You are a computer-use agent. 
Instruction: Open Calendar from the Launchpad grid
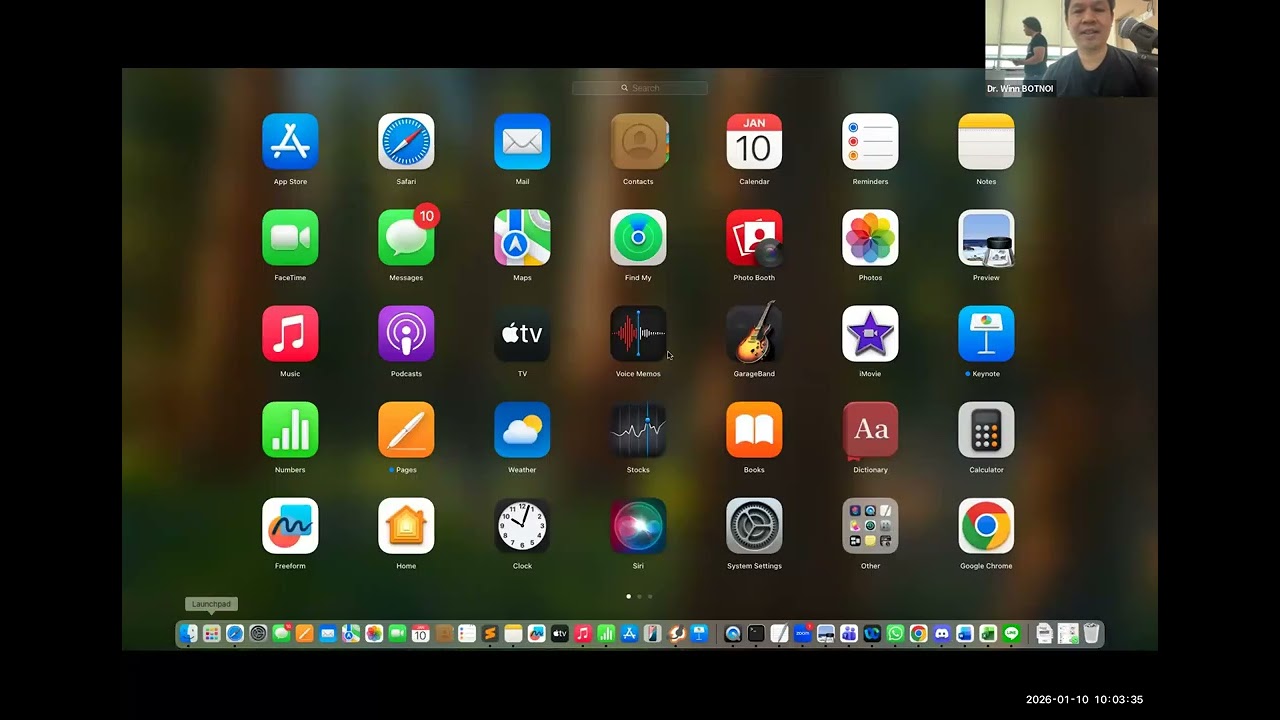coord(754,141)
